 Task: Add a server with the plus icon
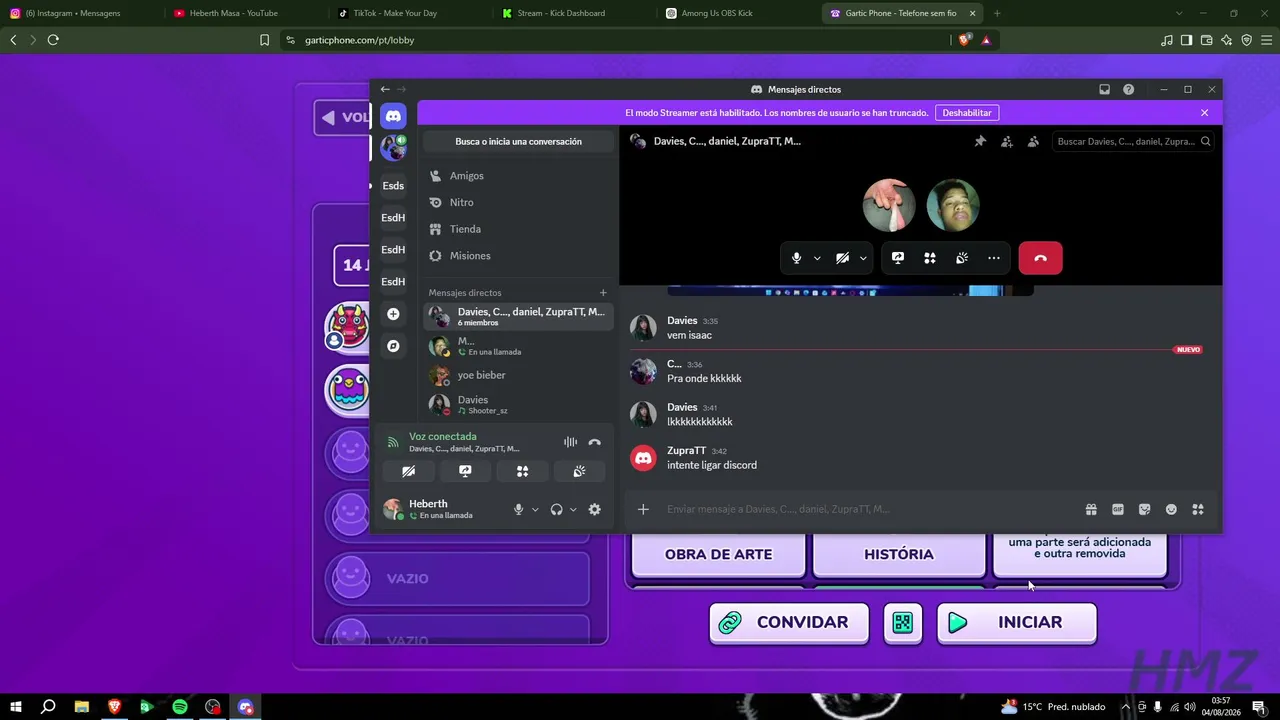tap(393, 314)
